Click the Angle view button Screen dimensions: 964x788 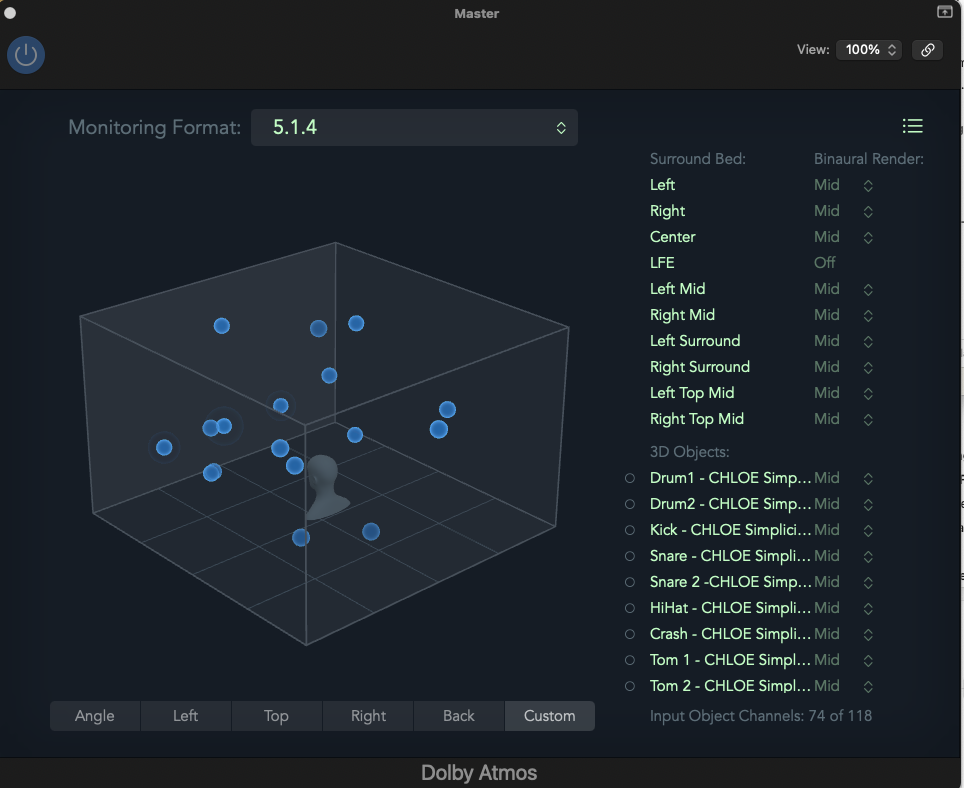[x=94, y=715]
